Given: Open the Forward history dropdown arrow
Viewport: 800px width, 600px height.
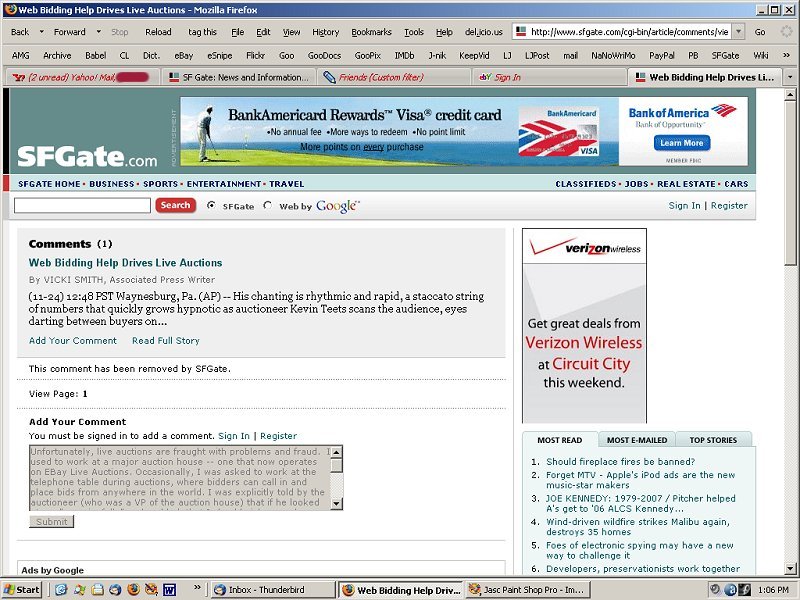Looking at the screenshot, I should pyautogui.click(x=98, y=32).
